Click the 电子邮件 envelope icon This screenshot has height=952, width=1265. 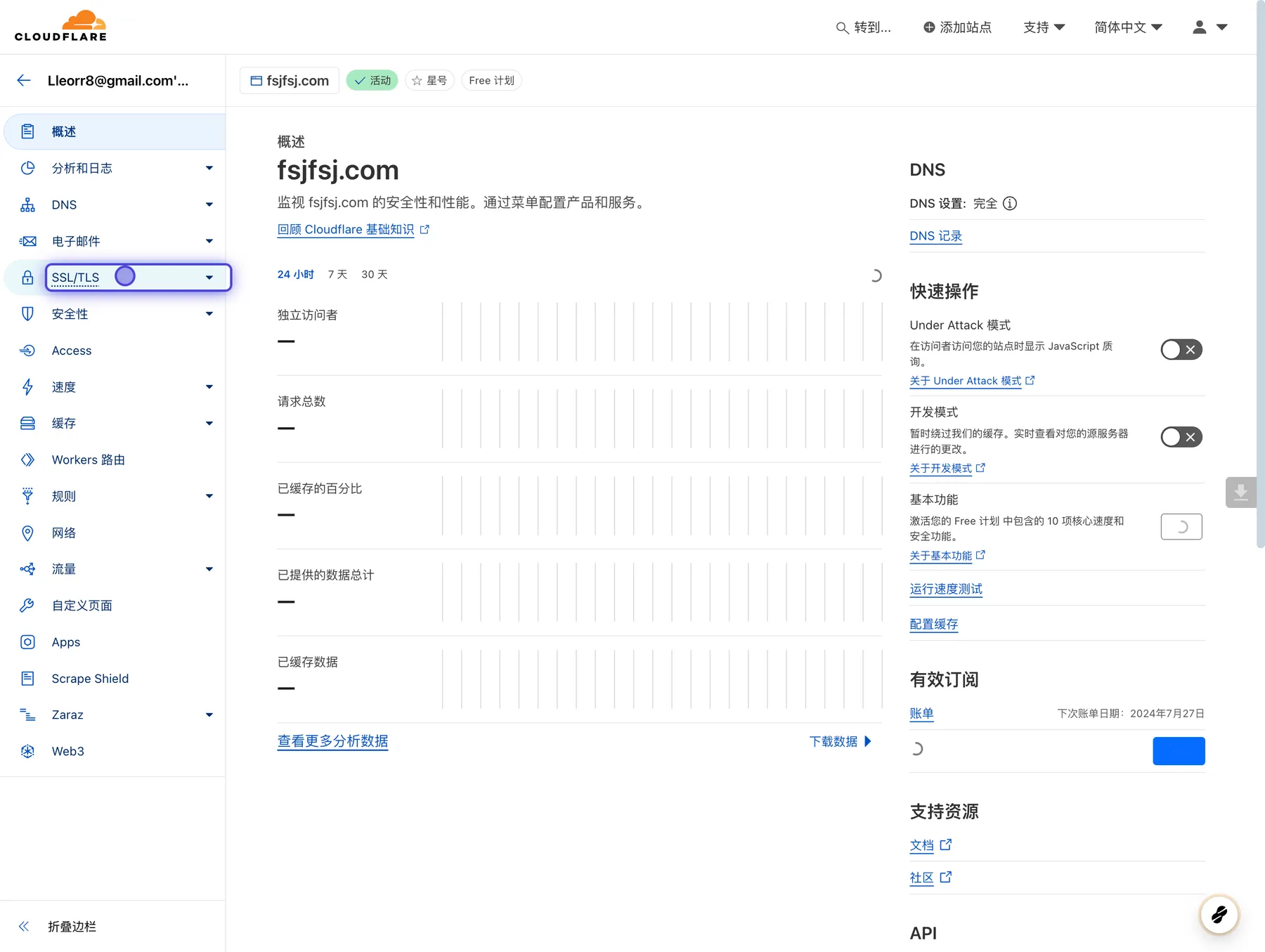click(27, 241)
